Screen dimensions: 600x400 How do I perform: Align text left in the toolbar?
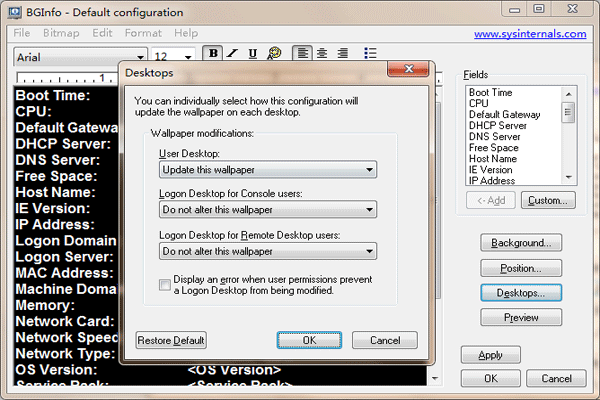click(304, 54)
